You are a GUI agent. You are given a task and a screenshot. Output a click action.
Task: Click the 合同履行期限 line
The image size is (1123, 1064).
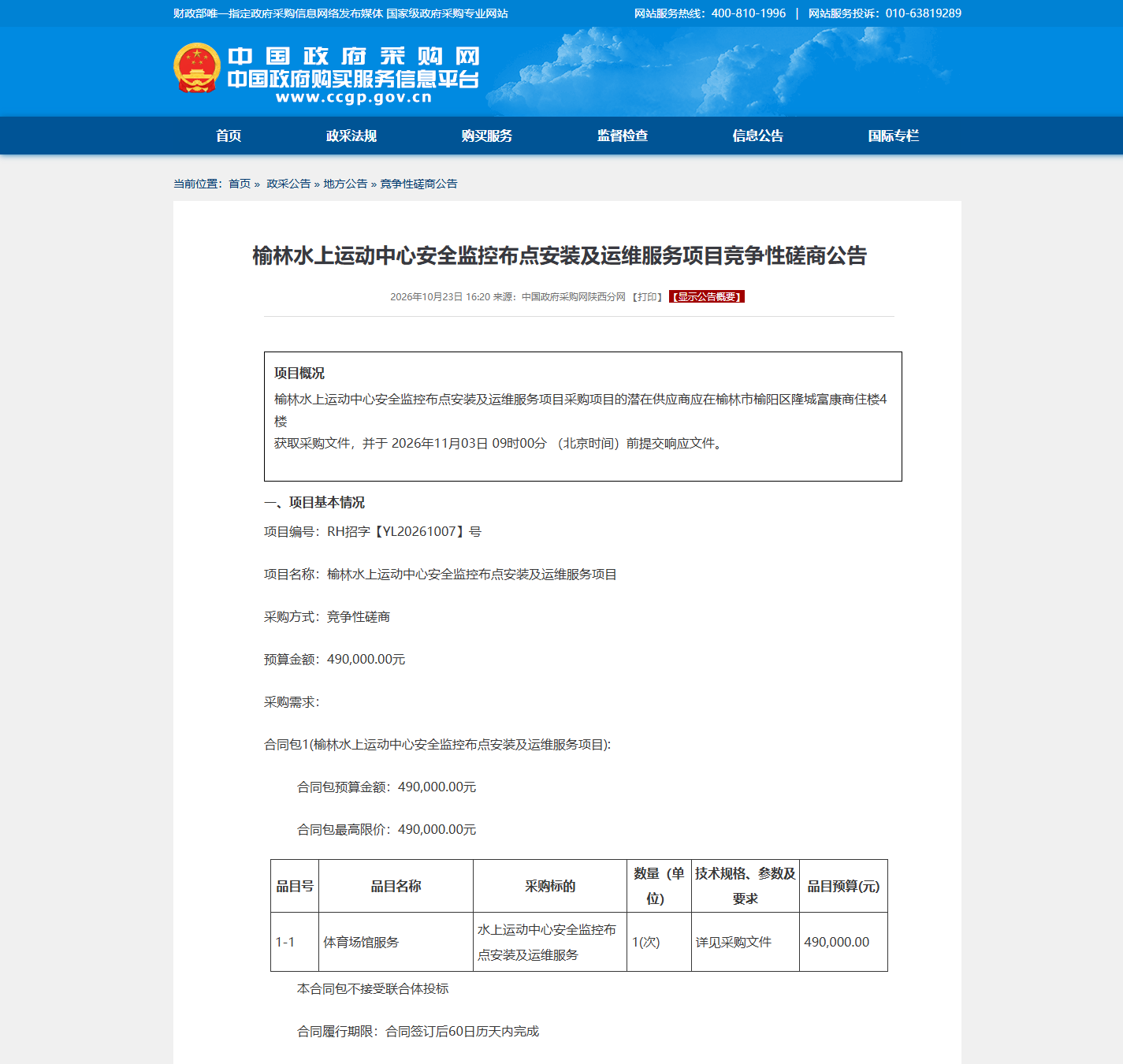pos(418,1032)
